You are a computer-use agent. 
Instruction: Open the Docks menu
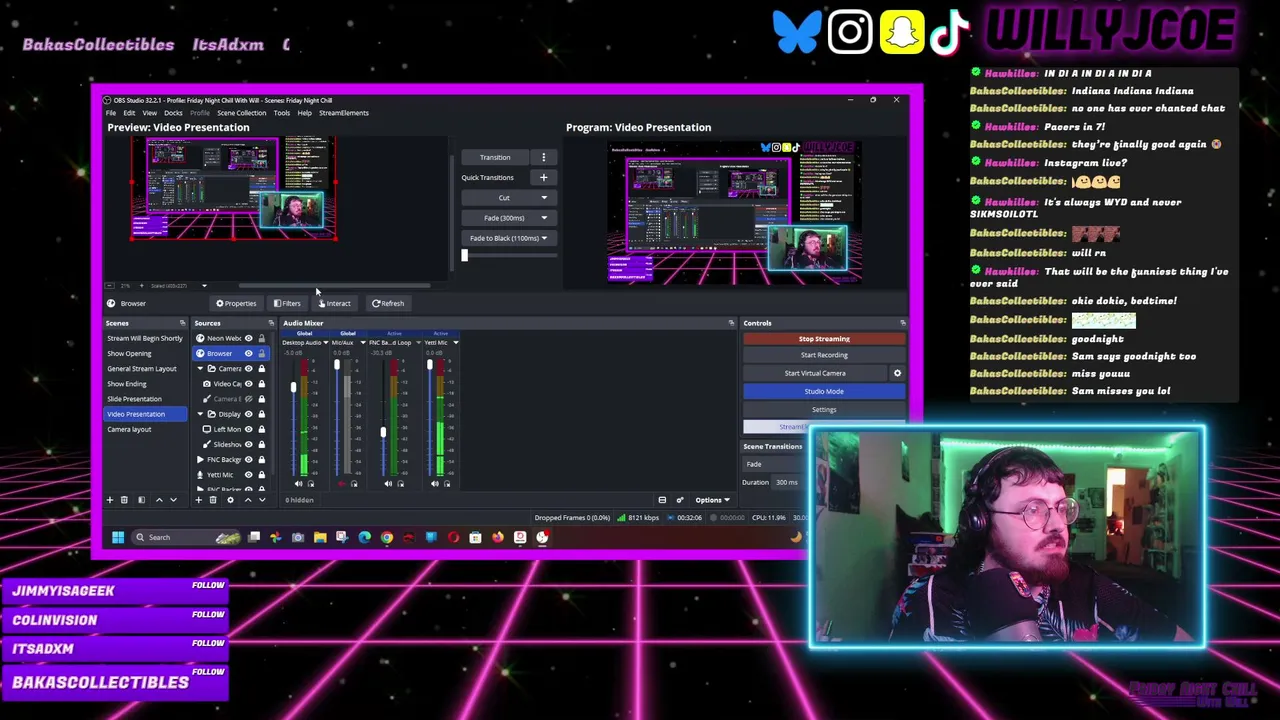point(173,113)
